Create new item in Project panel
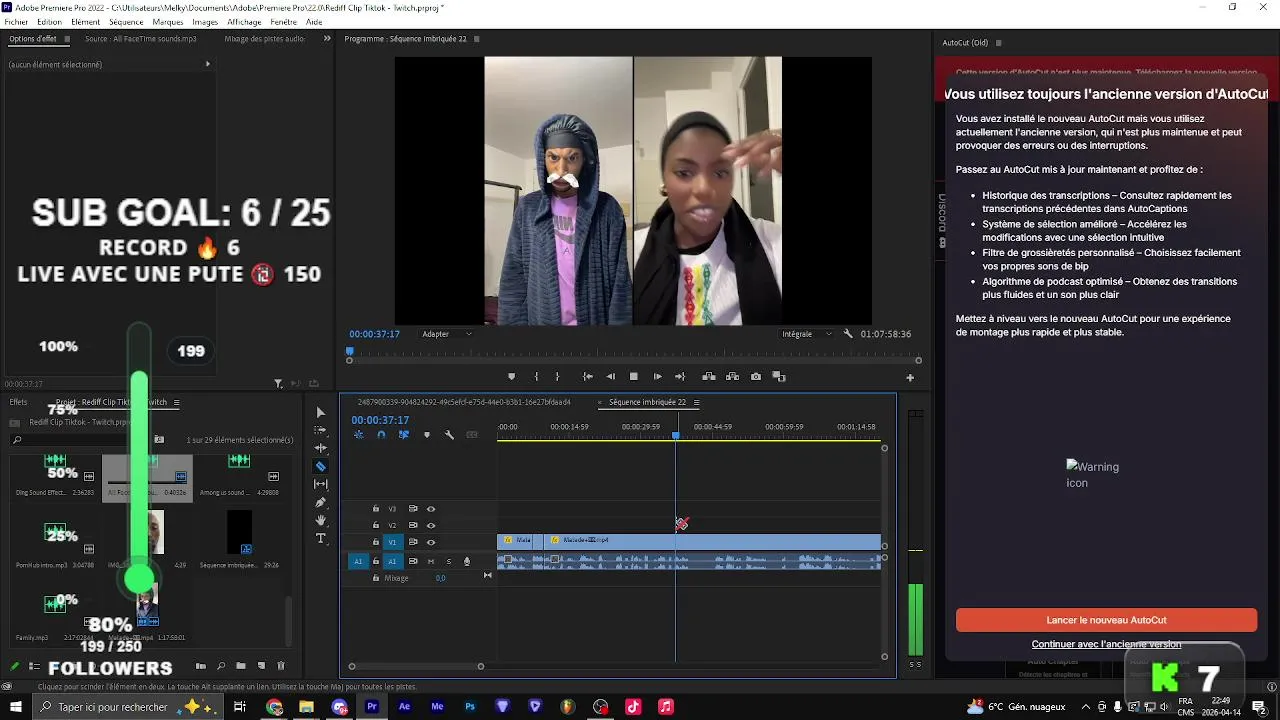 (261, 666)
